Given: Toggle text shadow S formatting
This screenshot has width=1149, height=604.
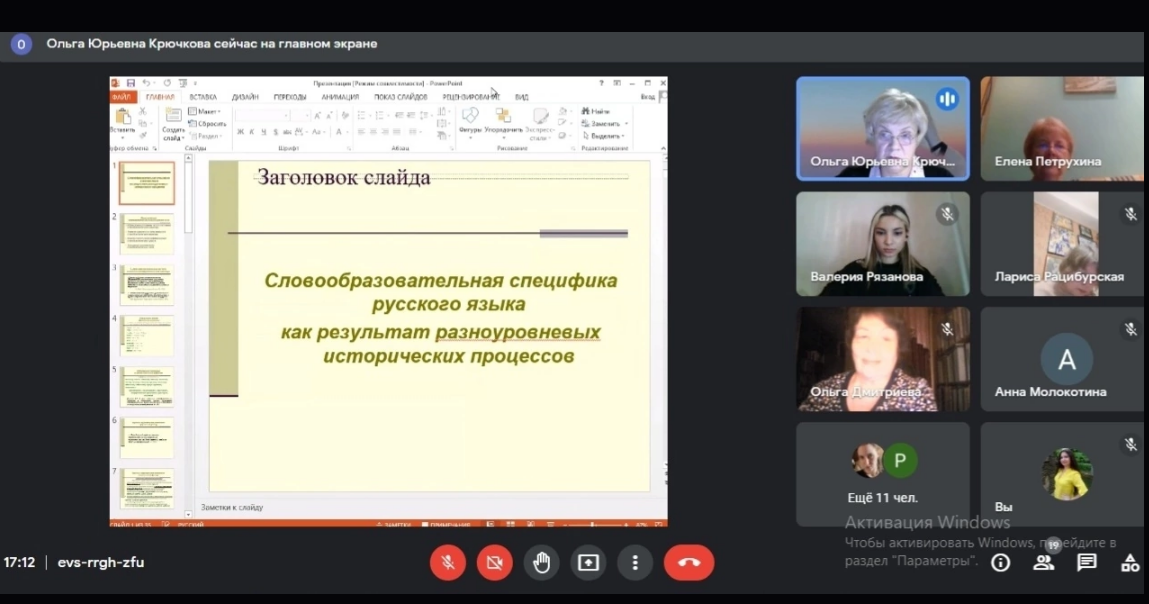Looking at the screenshot, I should 276,132.
